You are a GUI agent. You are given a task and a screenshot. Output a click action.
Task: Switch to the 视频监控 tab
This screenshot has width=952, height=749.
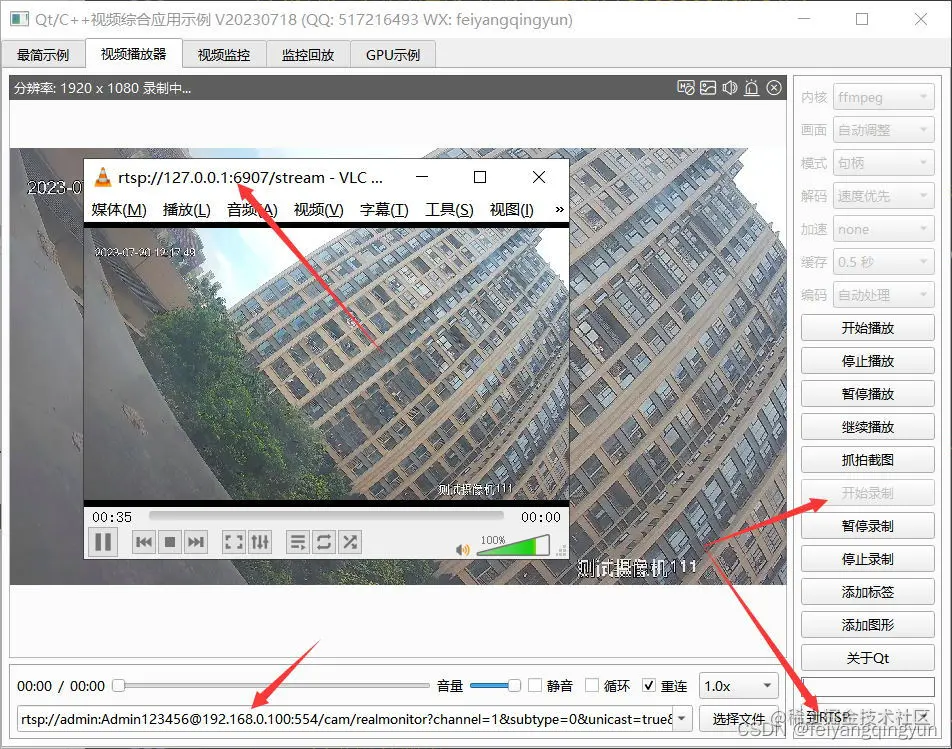click(223, 55)
